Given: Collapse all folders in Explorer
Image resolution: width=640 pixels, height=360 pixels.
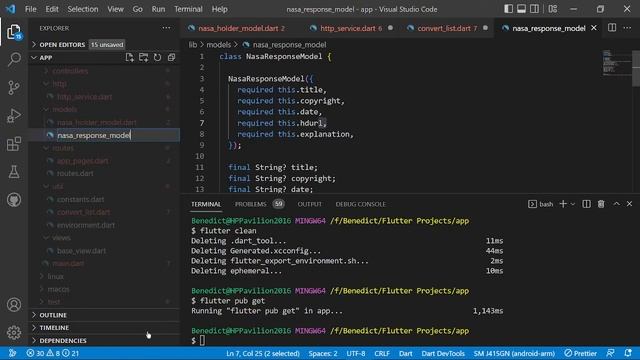Looking at the screenshot, I should (x=171, y=58).
